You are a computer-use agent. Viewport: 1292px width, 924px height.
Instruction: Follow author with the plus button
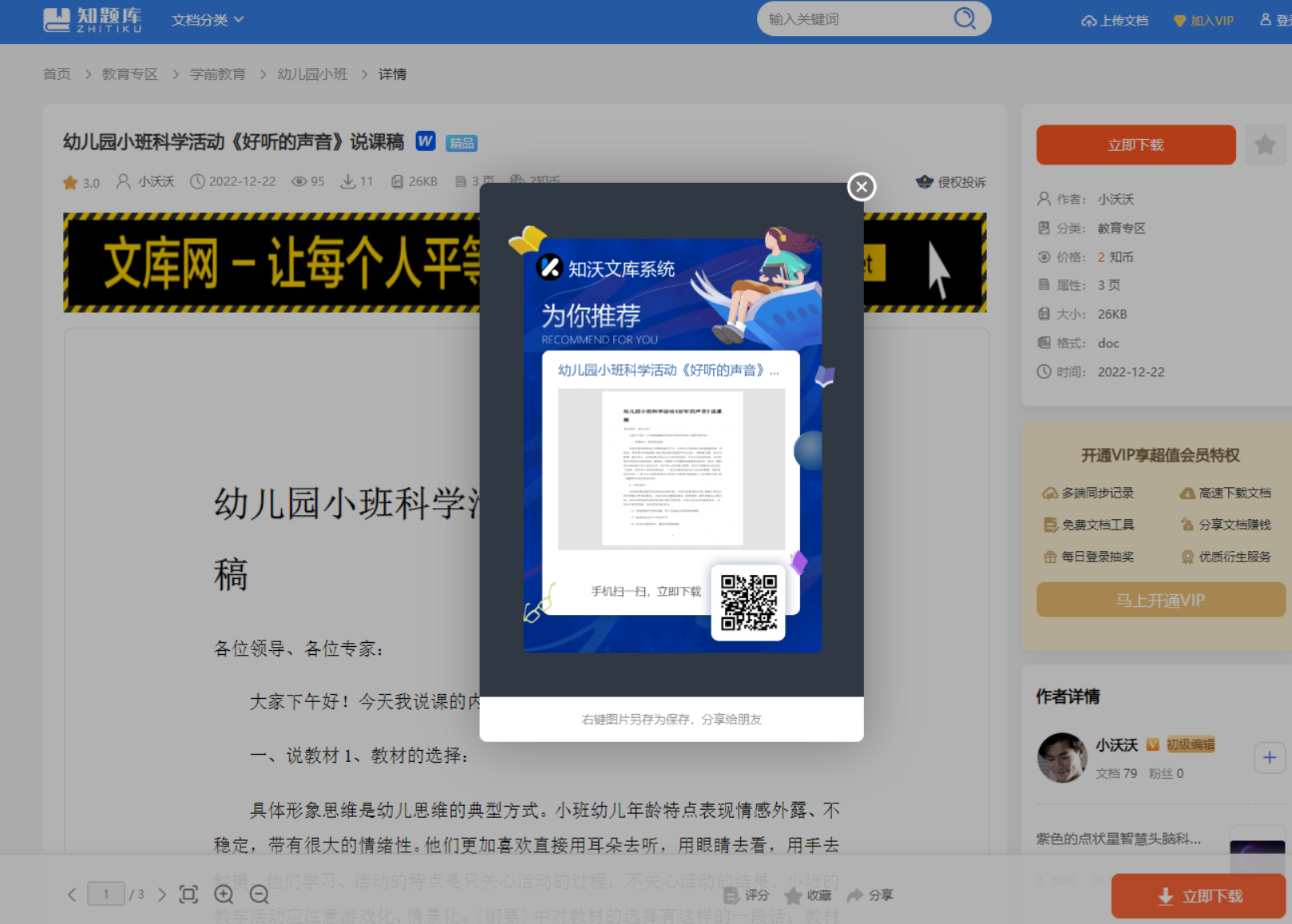coord(1270,757)
